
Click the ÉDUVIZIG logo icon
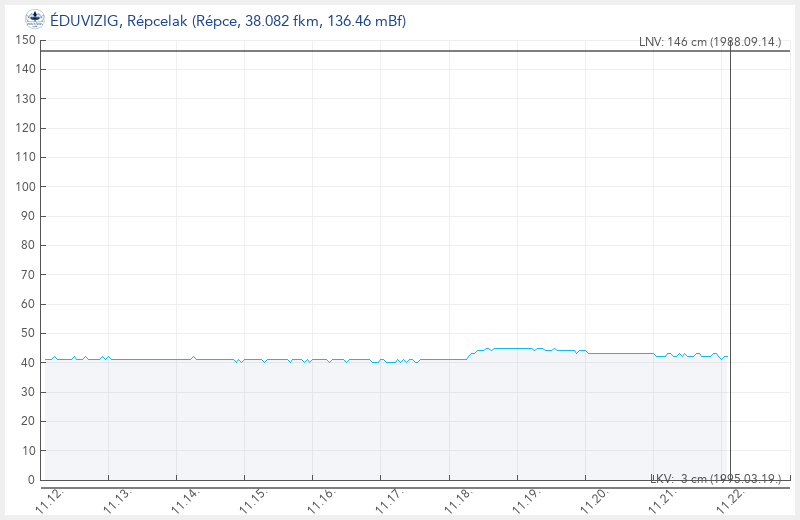34,19
